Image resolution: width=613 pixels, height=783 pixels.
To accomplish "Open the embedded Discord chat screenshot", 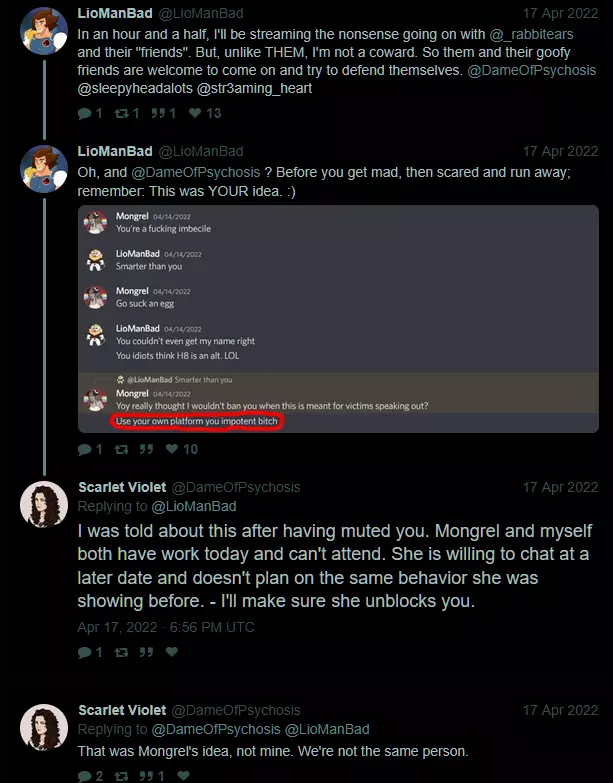I will click(x=338, y=320).
